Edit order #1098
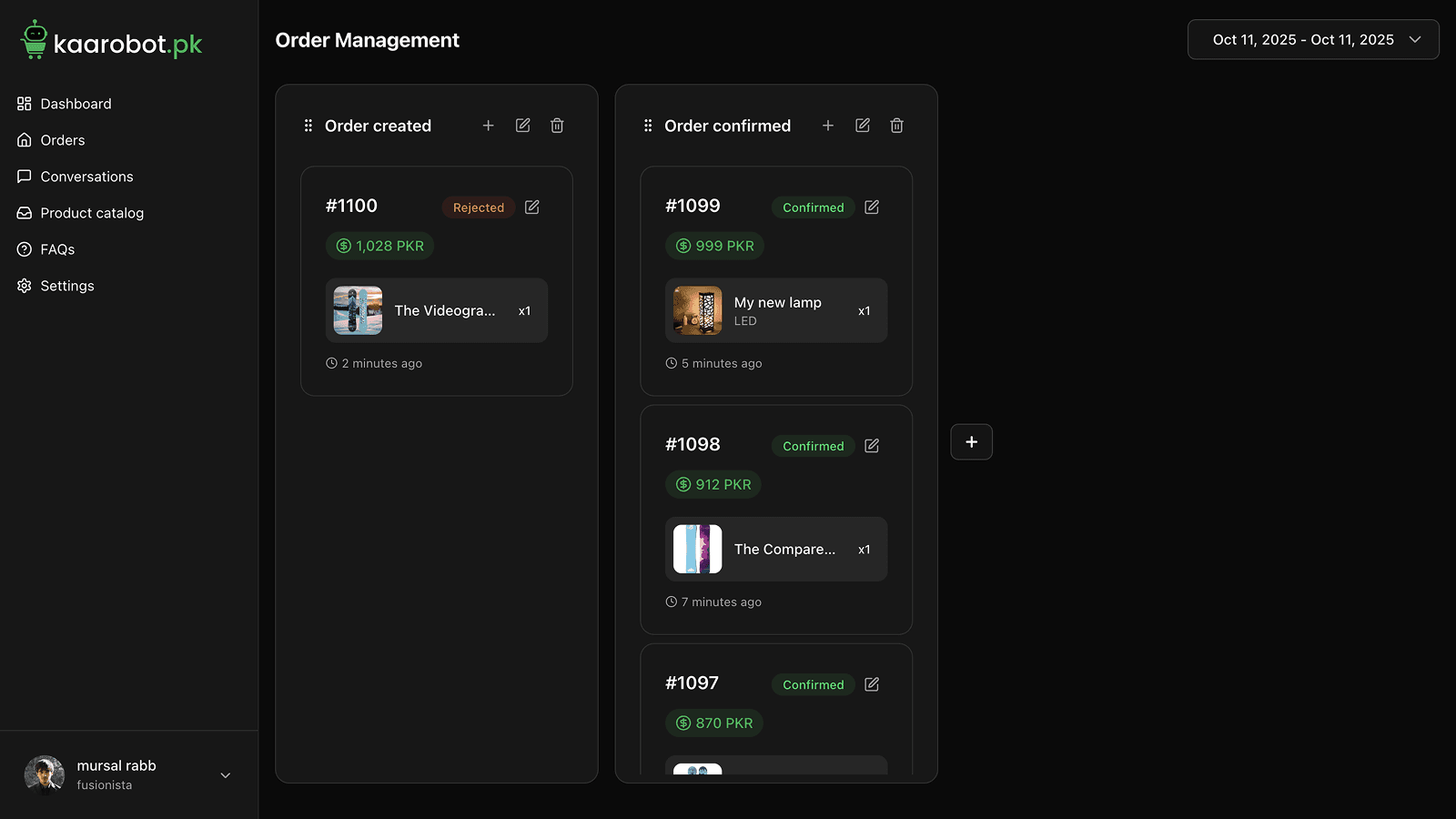 (x=872, y=446)
